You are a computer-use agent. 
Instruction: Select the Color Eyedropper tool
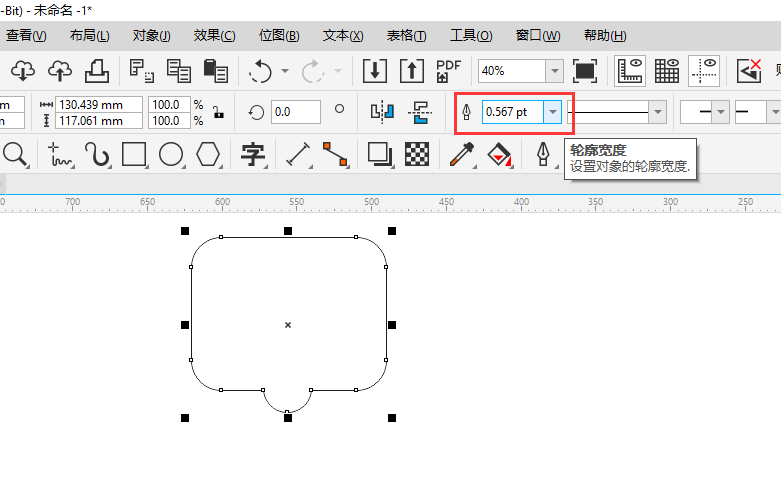(x=462, y=154)
